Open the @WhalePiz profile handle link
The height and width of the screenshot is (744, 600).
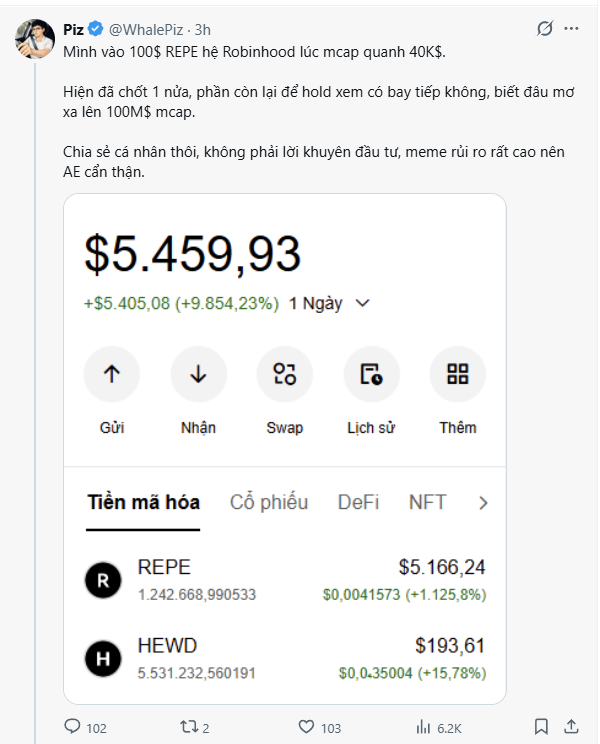[146, 30]
